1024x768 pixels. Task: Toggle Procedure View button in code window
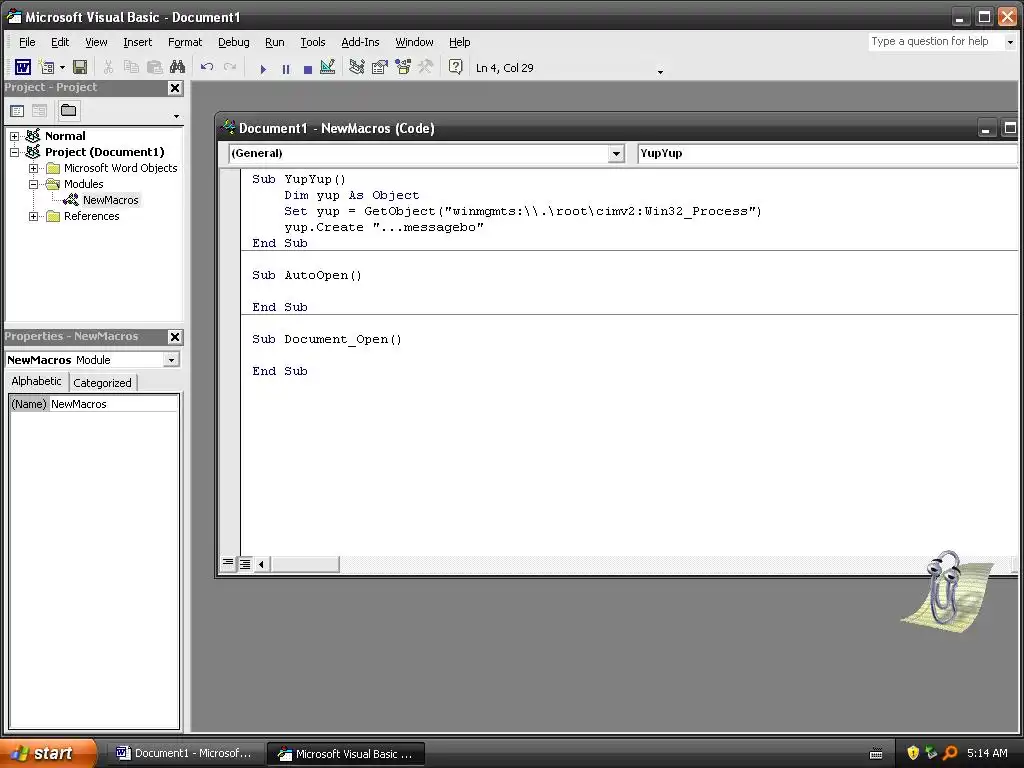[x=228, y=563]
